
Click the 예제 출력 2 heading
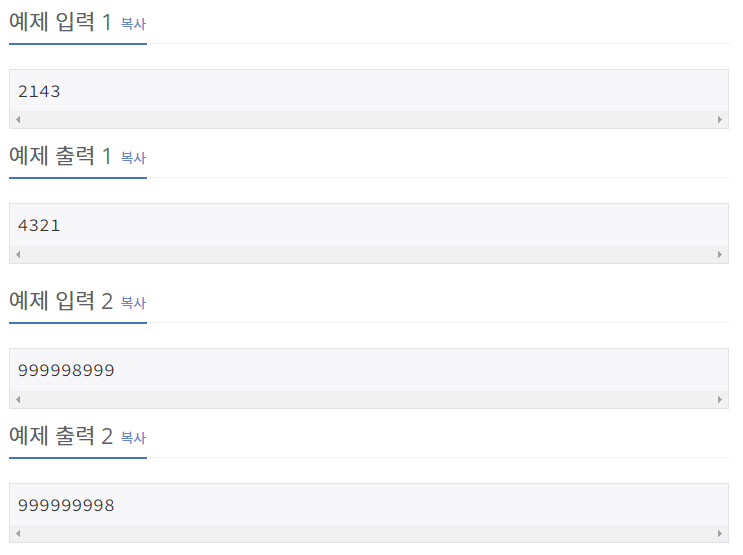coord(61,436)
